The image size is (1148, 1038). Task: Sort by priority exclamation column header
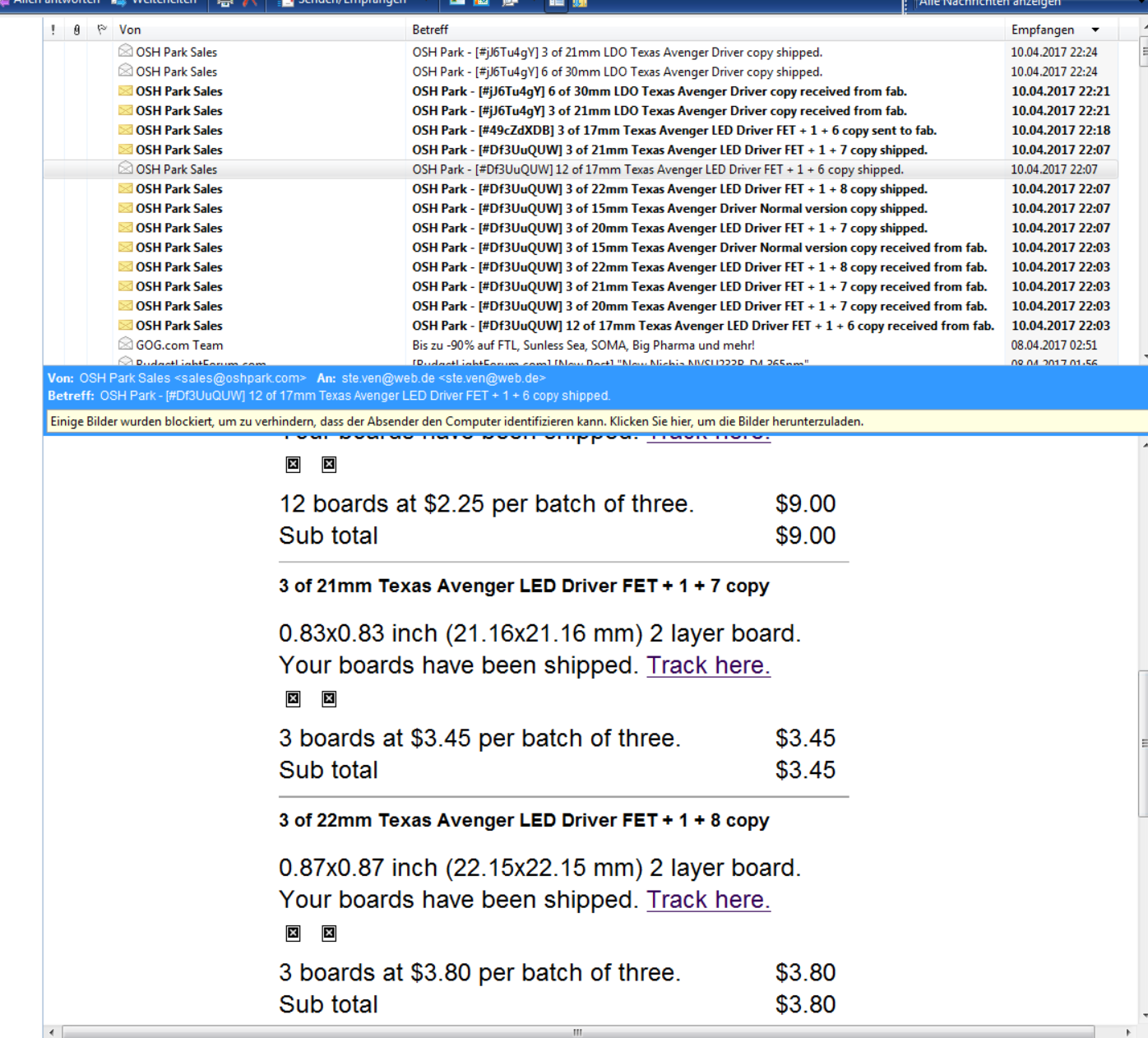coord(53,30)
